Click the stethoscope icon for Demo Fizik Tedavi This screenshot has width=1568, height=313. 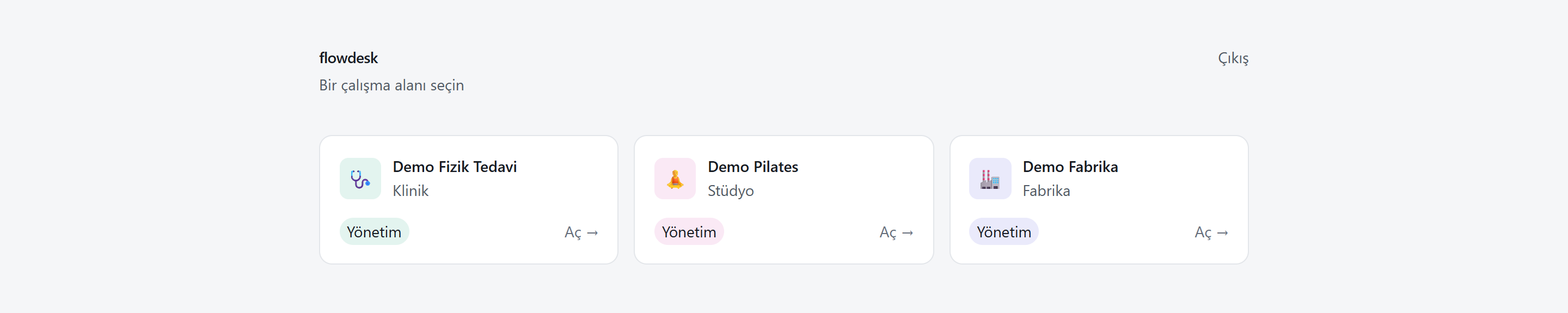point(360,179)
